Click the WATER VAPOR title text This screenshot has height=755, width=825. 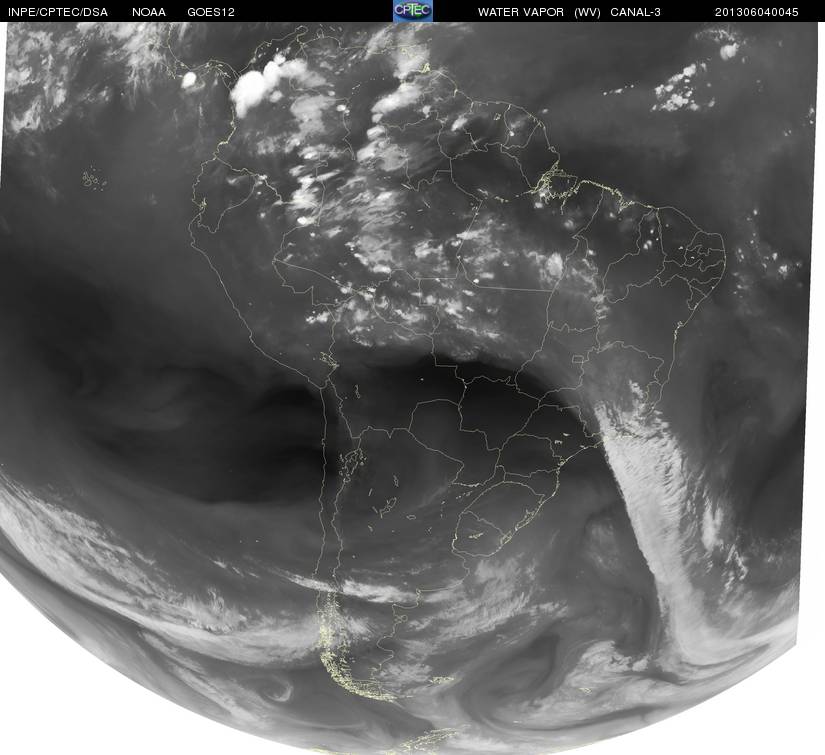[520, 12]
